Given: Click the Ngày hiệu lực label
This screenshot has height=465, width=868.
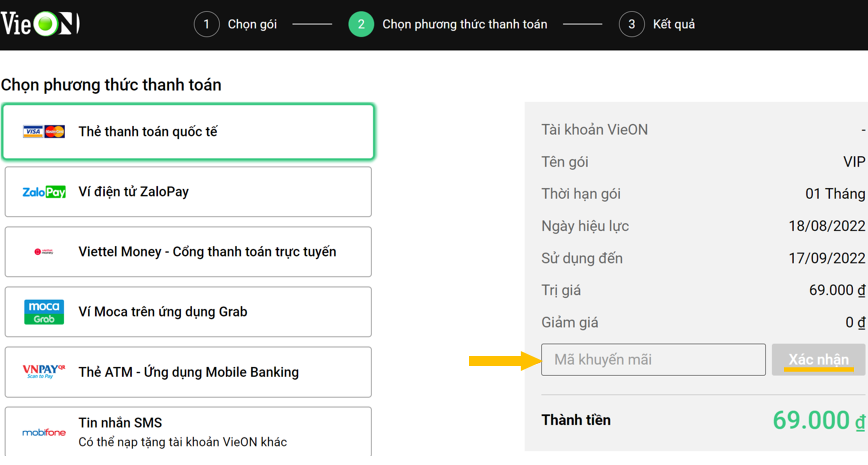Looking at the screenshot, I should [585, 226].
